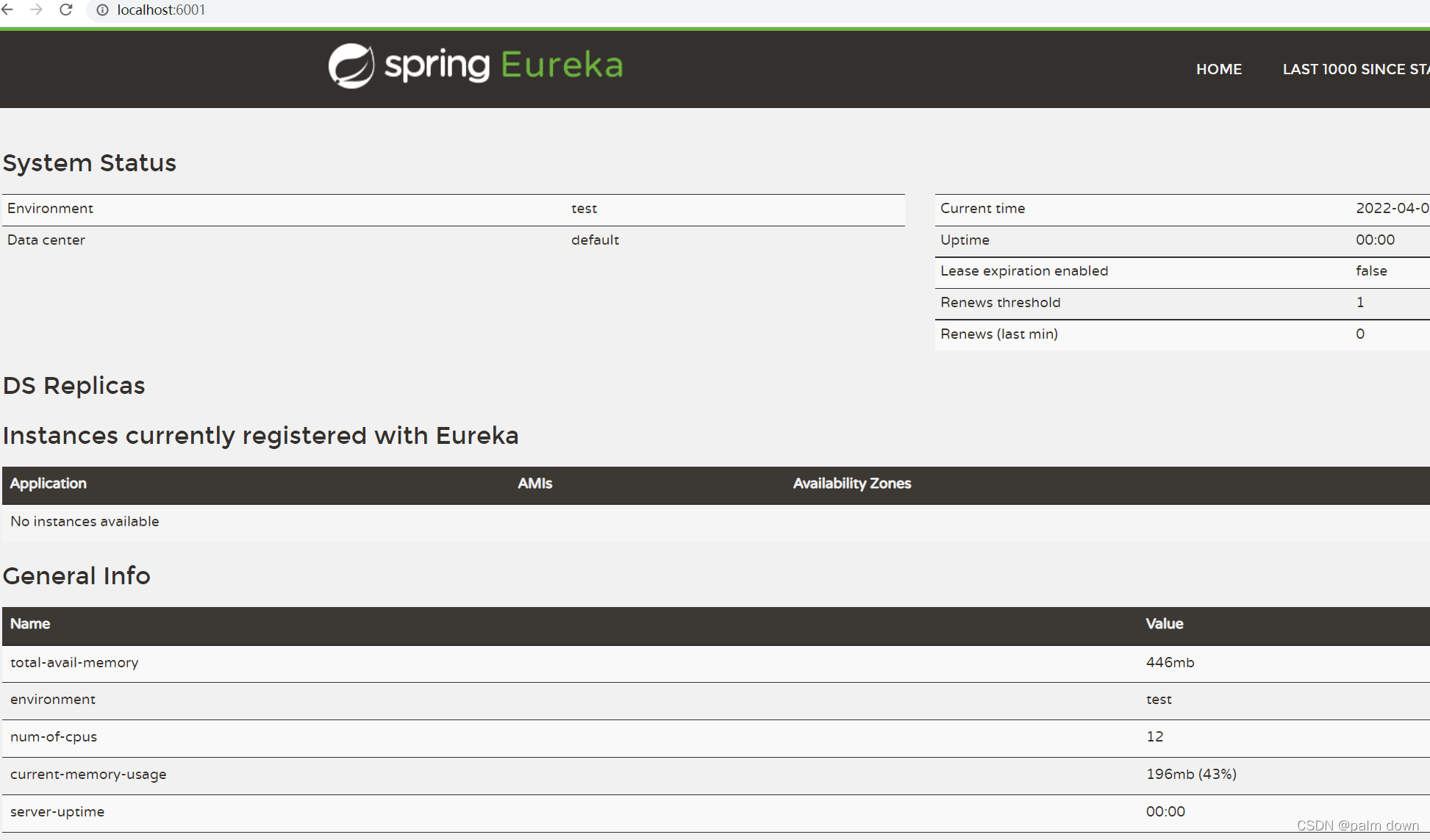
Task: Click the num-of-cpus value 12
Action: click(x=1154, y=737)
